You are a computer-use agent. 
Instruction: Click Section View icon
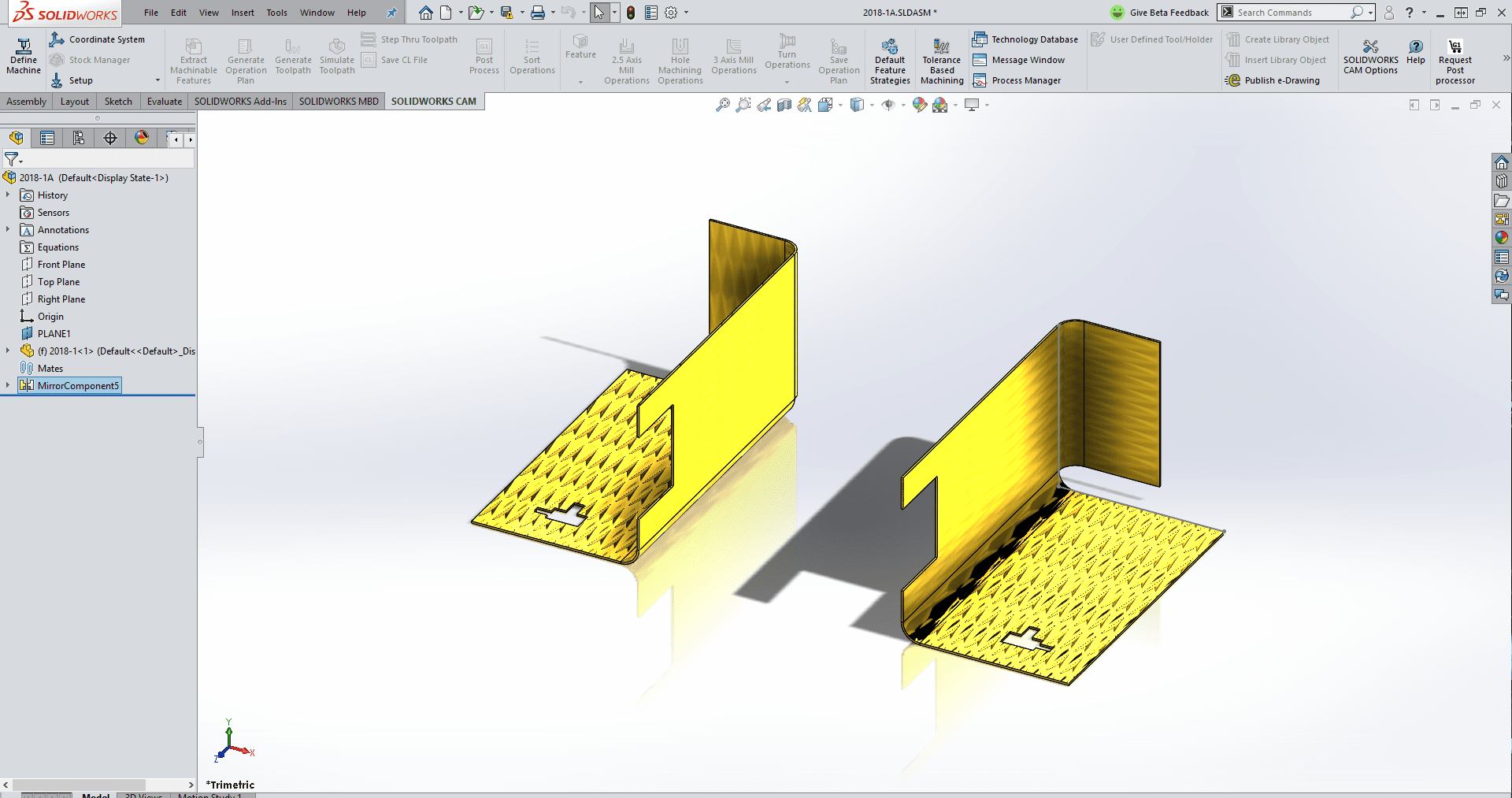[x=784, y=105]
